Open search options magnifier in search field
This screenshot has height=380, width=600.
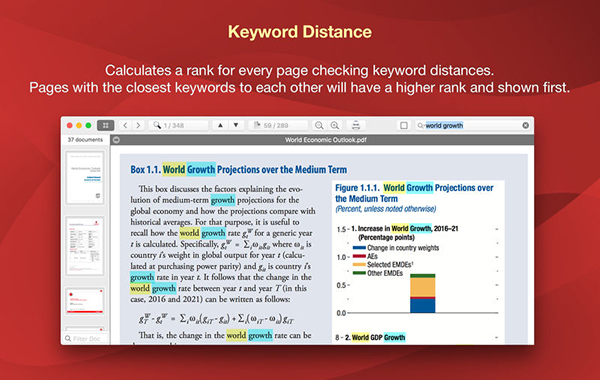pyautogui.click(x=421, y=126)
